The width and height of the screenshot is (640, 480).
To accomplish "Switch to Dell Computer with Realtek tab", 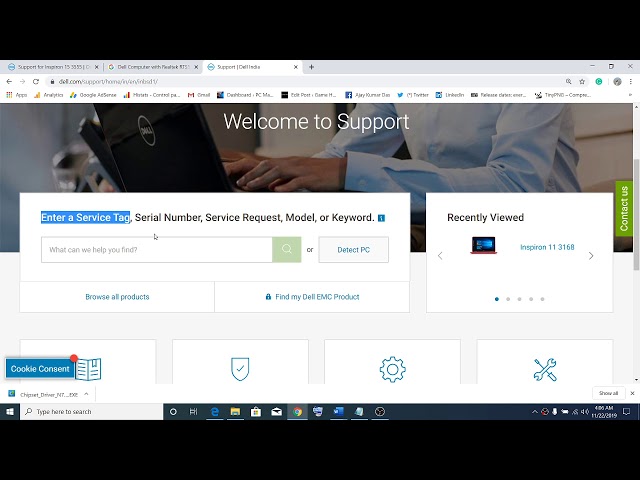I will [x=151, y=67].
